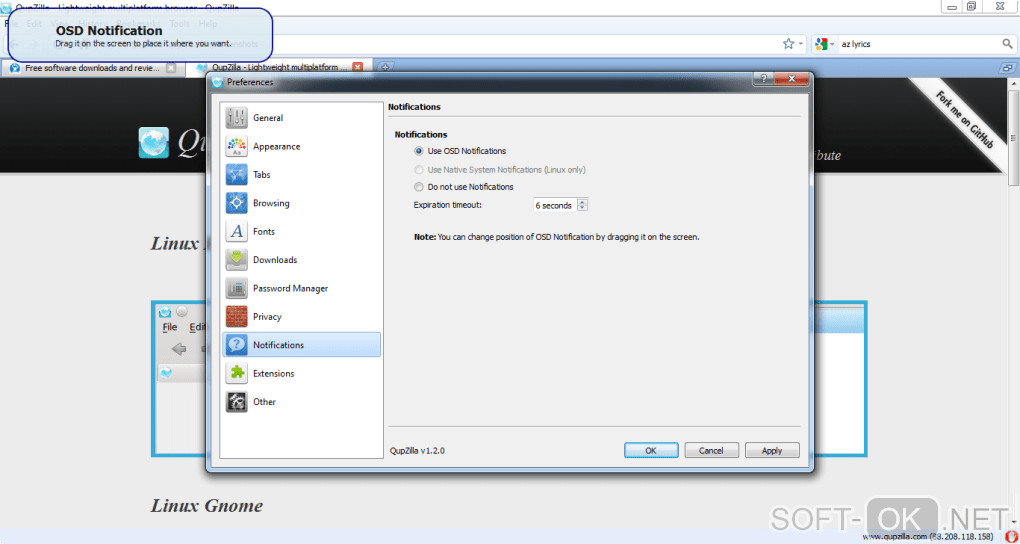The height and width of the screenshot is (544, 1020).
Task: Click the OSD Notification popup
Action: coord(140,35)
